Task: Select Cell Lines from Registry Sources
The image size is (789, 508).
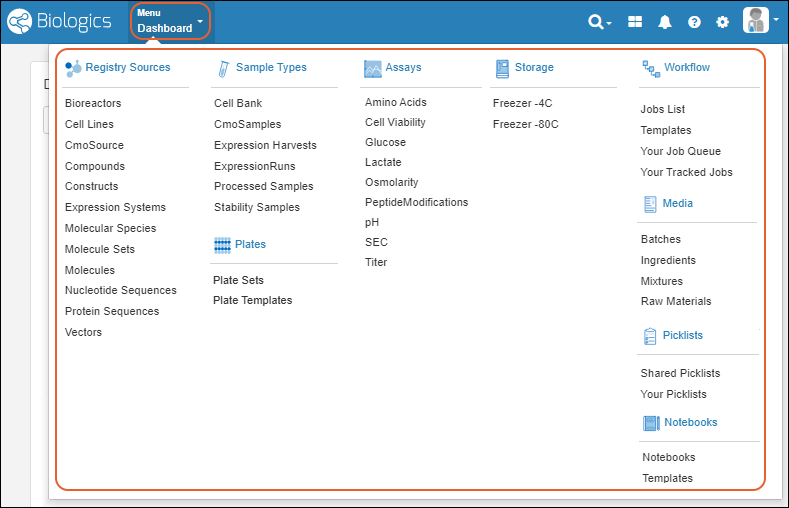Action: pos(89,124)
